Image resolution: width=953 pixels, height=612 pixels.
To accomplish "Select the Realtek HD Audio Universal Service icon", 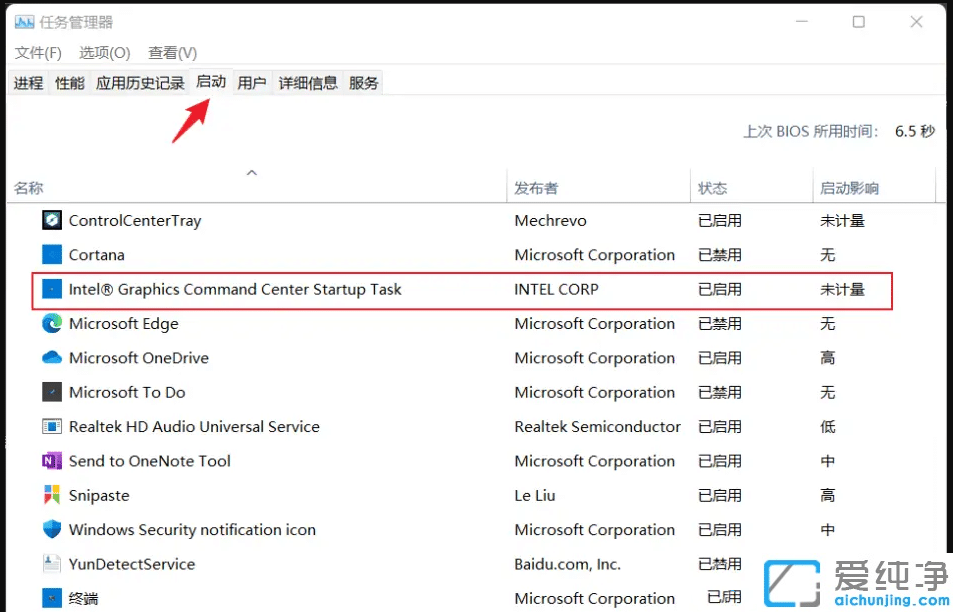I will [52, 426].
